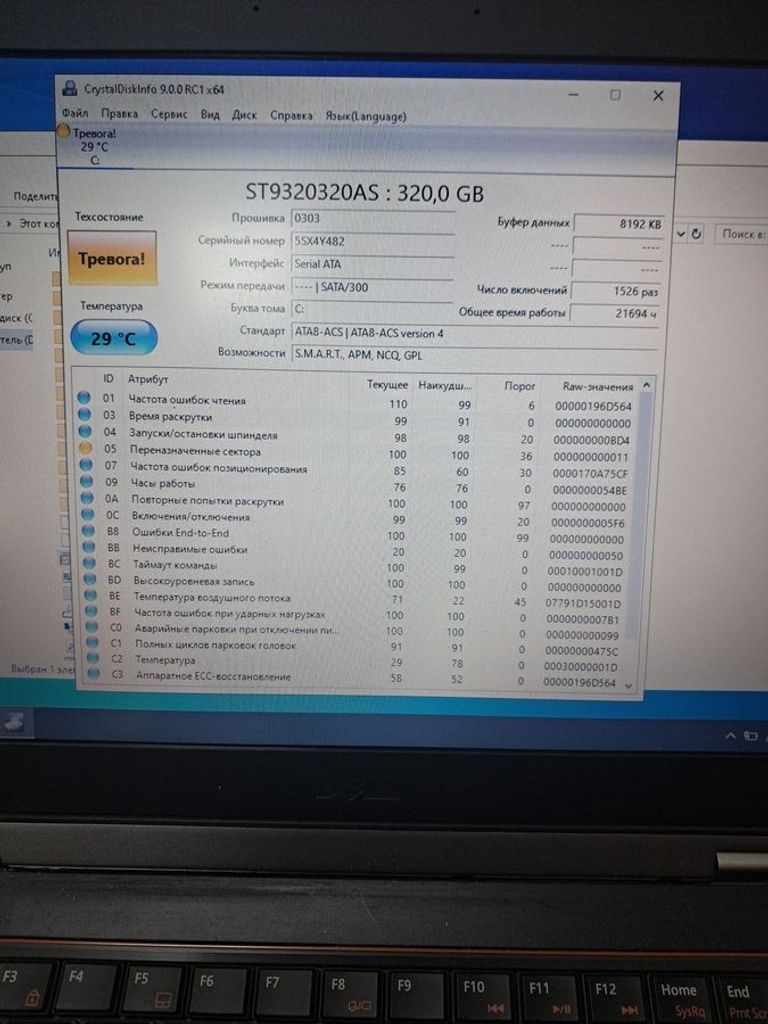Image resolution: width=768 pixels, height=1024 pixels.
Task: Open the Сервис menu
Action: click(169, 114)
